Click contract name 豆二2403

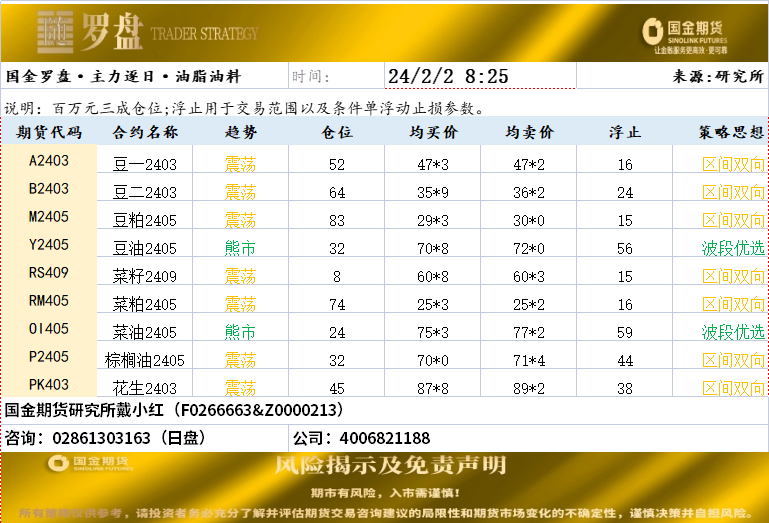[145, 192]
